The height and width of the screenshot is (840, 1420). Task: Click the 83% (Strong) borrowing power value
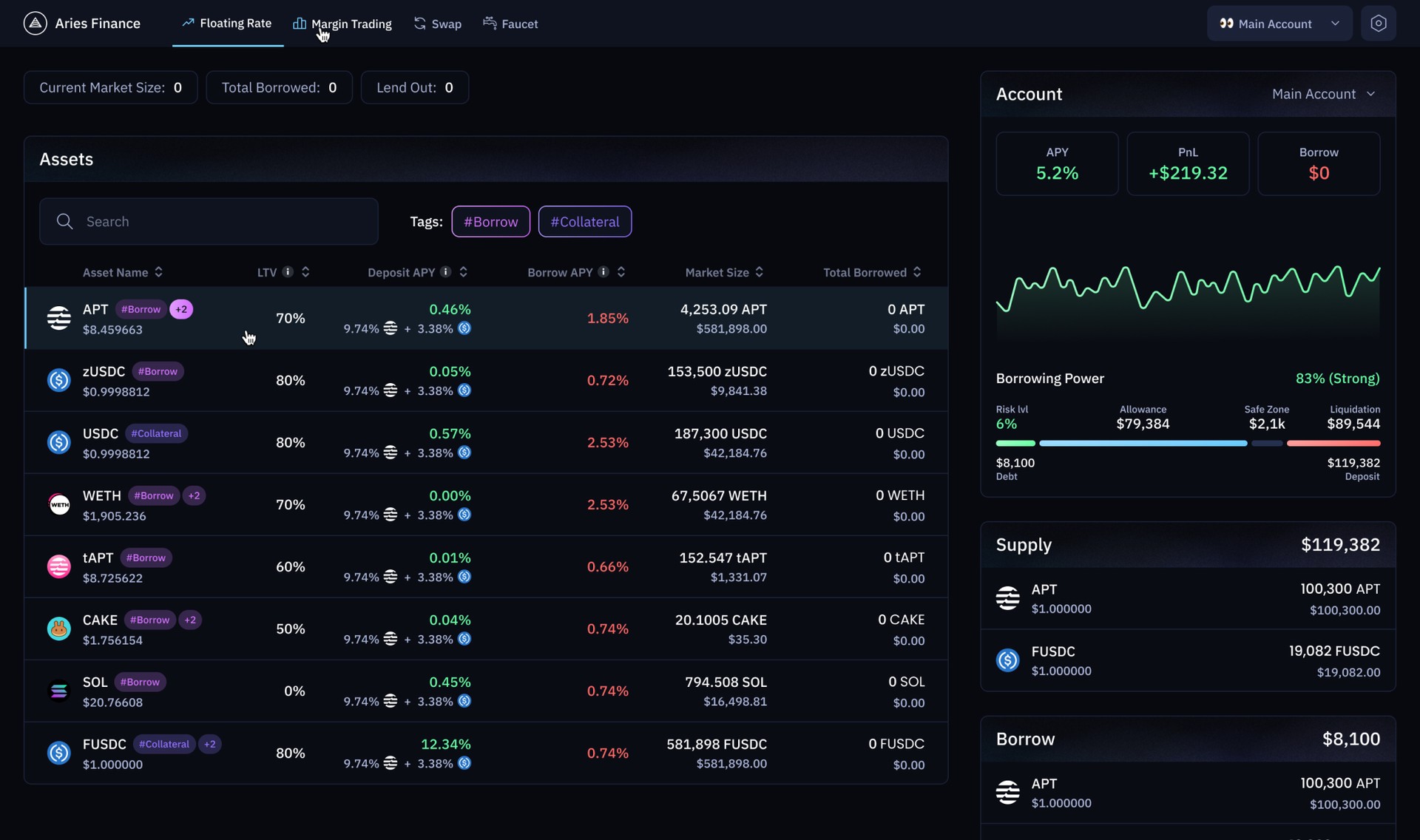pyautogui.click(x=1337, y=378)
